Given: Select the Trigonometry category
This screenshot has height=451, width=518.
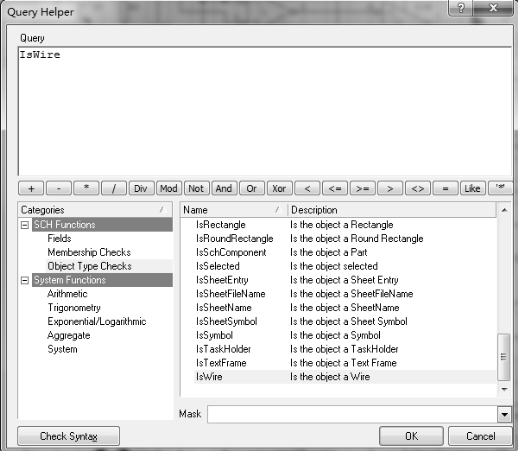Looking at the screenshot, I should coord(74,308).
